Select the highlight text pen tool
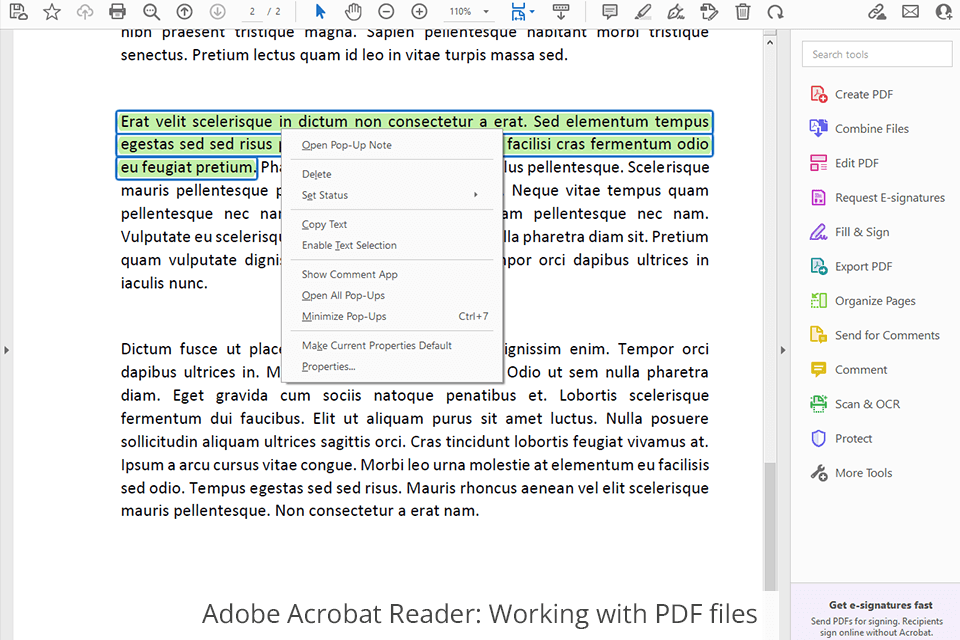Viewport: 960px width, 640px height. (x=643, y=12)
